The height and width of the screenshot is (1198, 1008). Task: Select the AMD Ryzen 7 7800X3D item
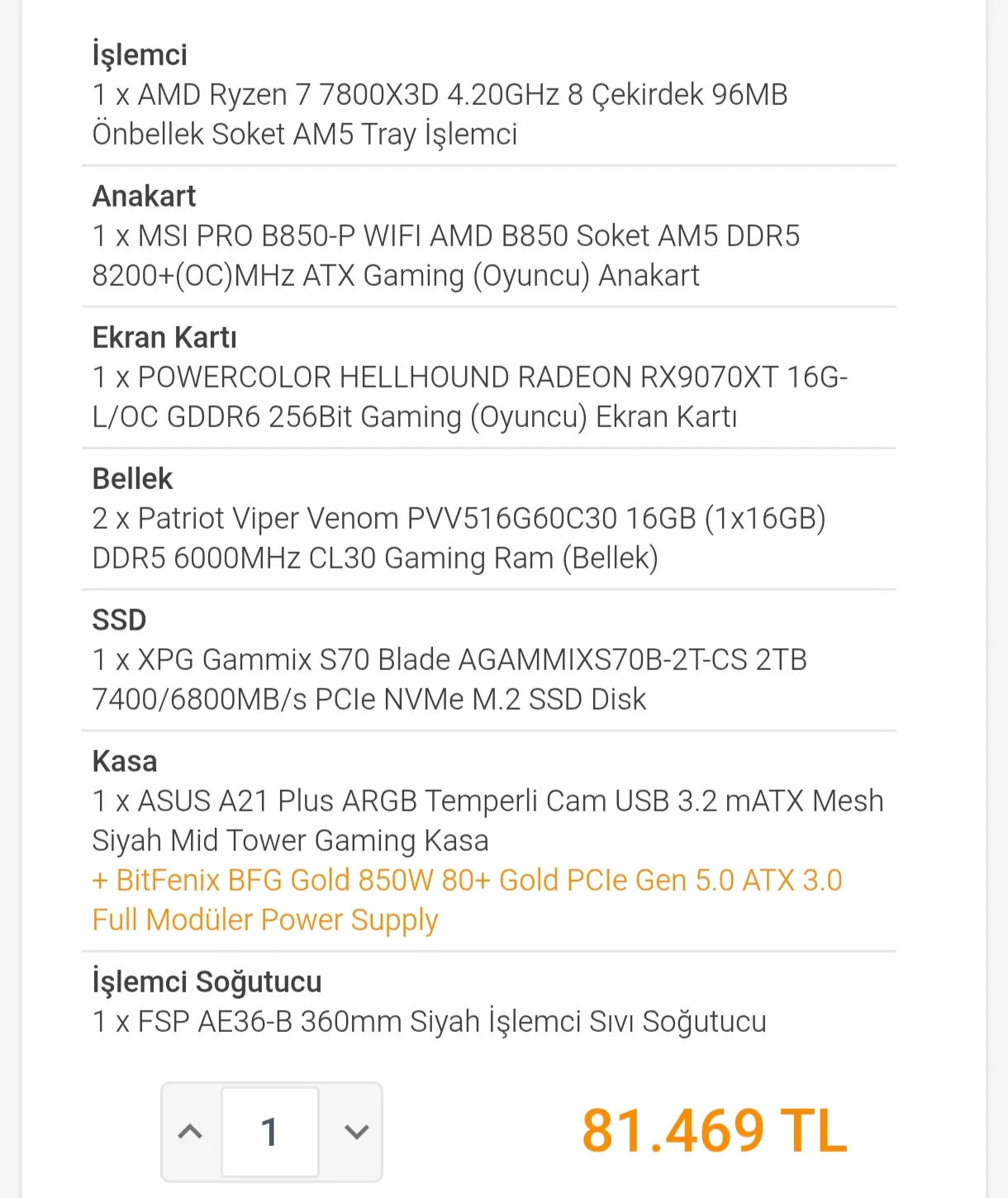click(x=440, y=115)
